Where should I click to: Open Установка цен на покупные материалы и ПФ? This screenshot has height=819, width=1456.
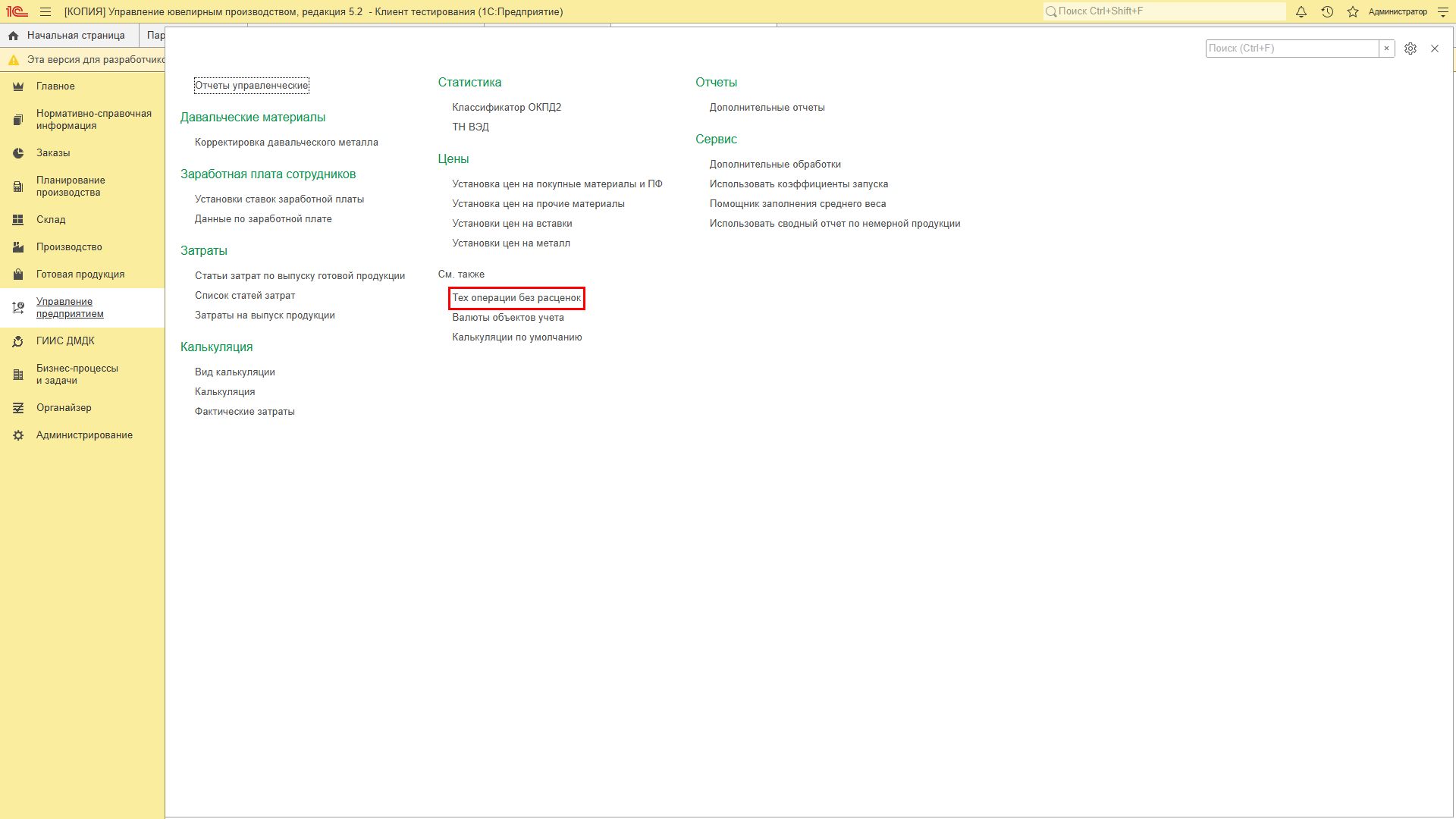[x=557, y=184]
